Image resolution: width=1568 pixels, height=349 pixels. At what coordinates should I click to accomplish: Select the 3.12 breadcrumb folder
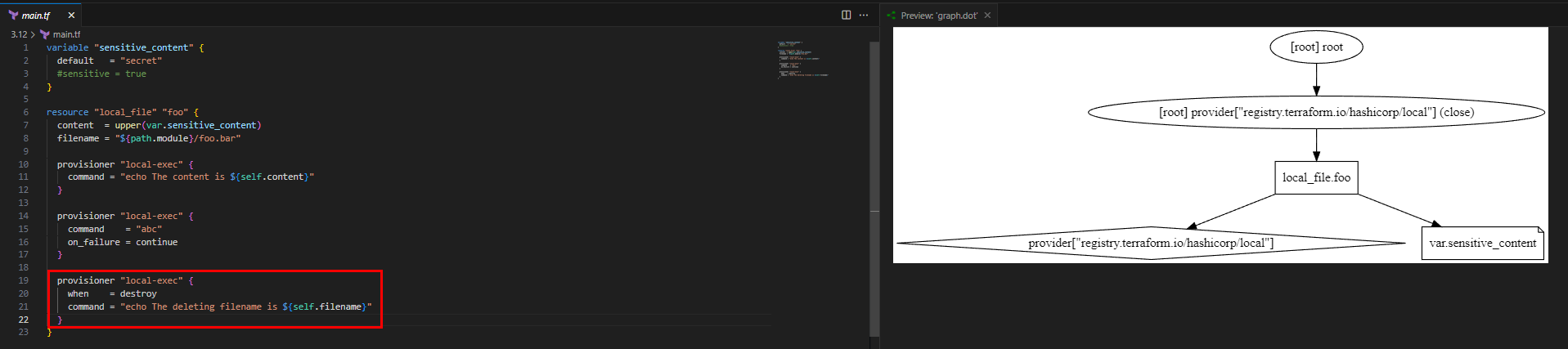(19, 34)
